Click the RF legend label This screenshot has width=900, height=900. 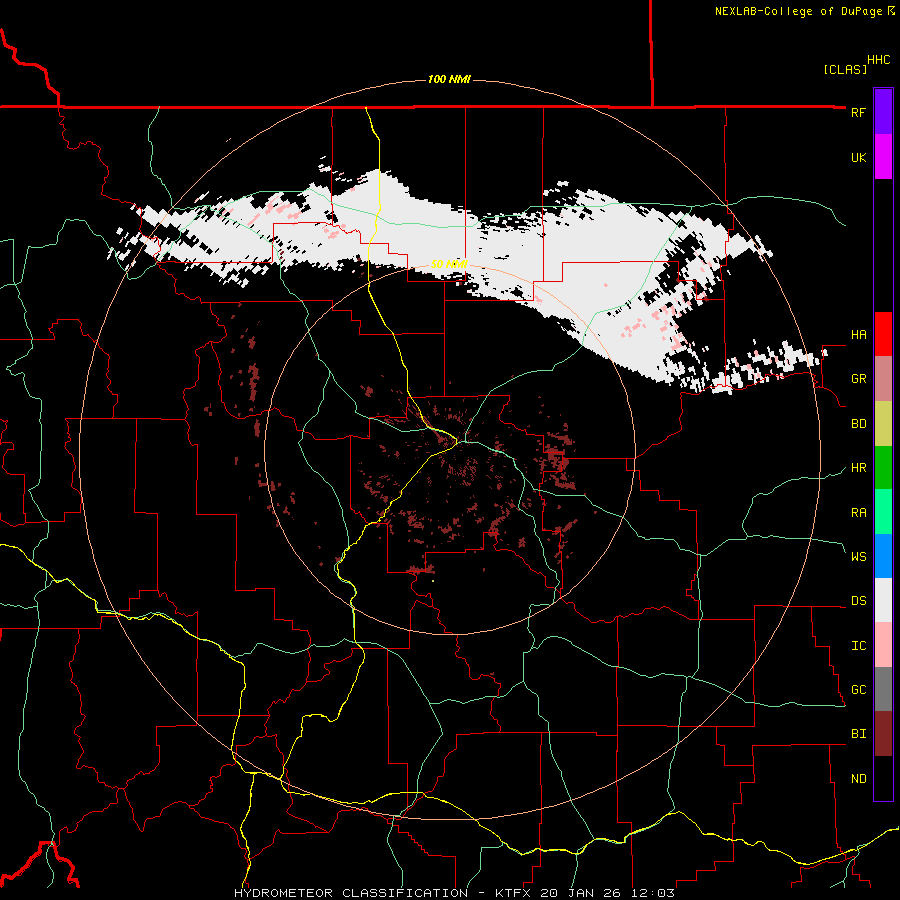pos(858,112)
